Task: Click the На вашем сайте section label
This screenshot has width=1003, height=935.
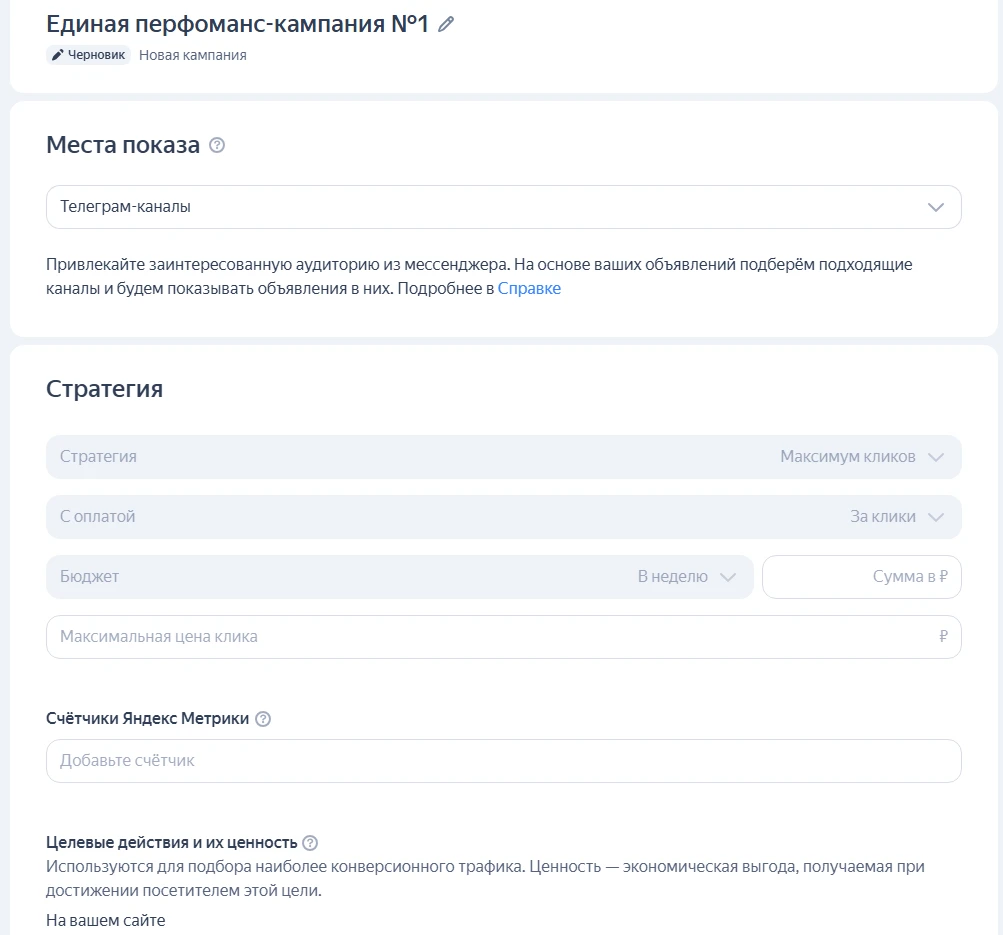Action: tap(104, 920)
